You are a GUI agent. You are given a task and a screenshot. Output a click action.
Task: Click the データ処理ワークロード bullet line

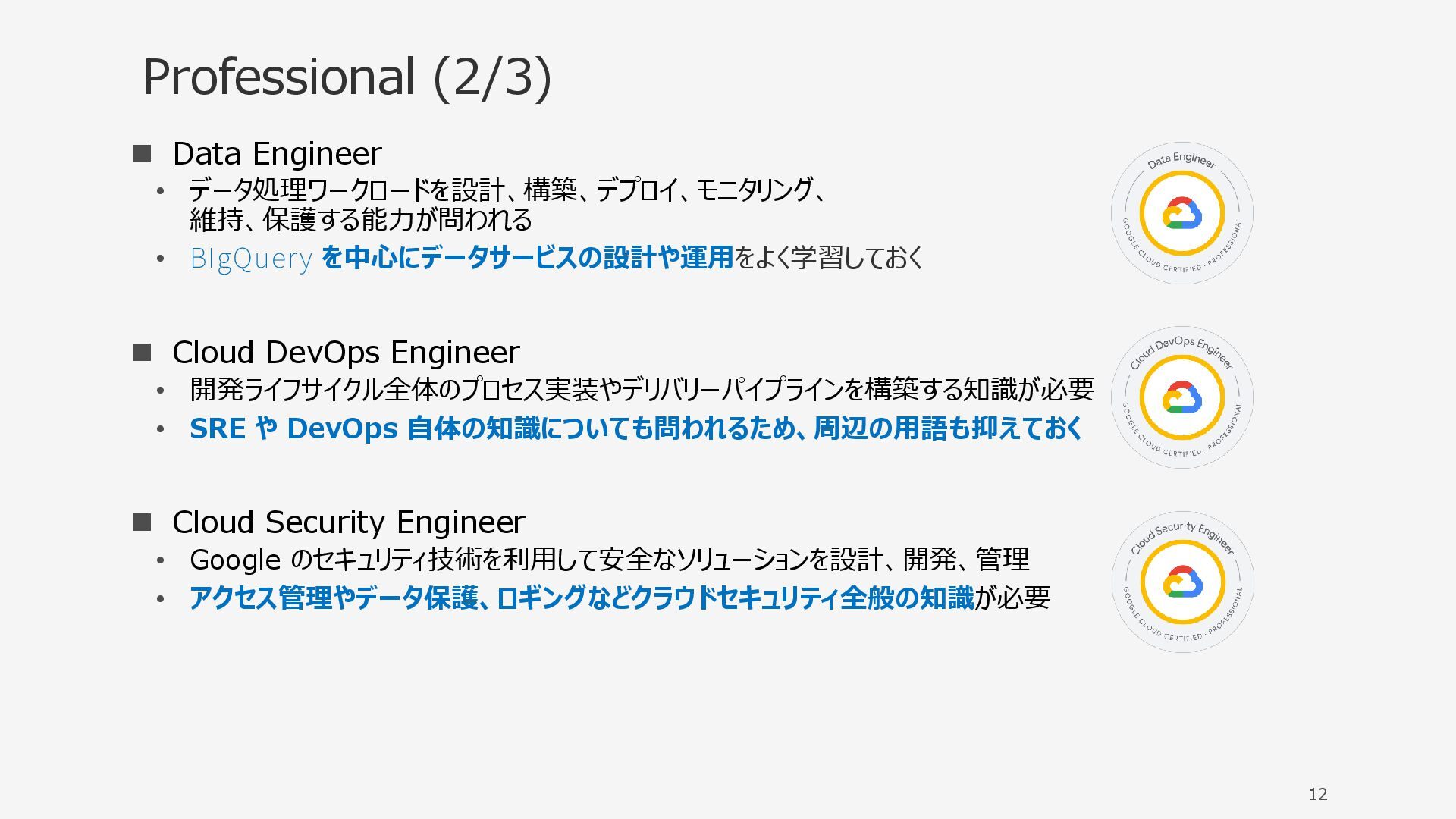[507, 190]
